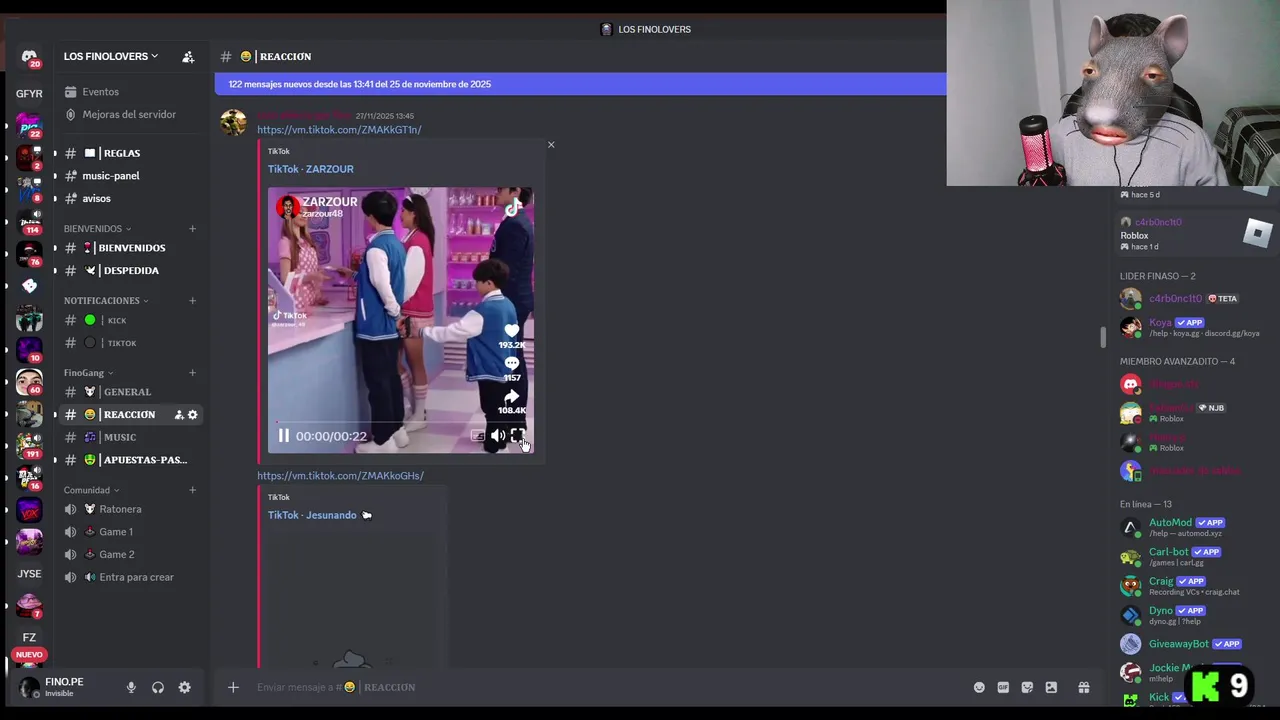Open the GIF picker
Image resolution: width=1280 pixels, height=720 pixels.
tap(1003, 688)
